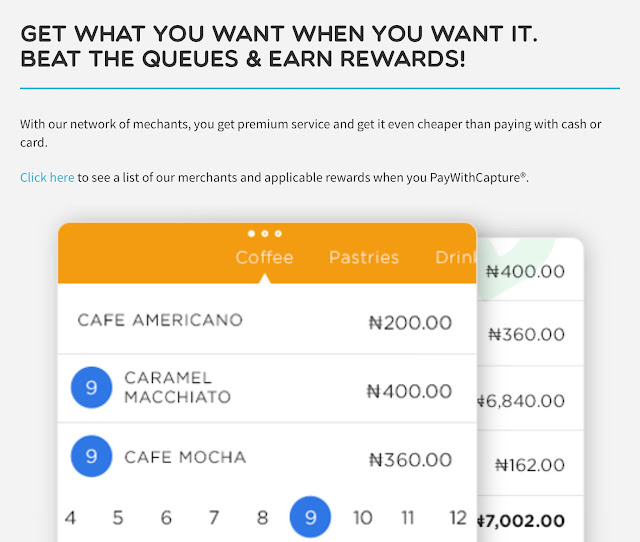The width and height of the screenshot is (640, 542).
Task: Select the highlighted quantity 9 circle
Action: 310,517
